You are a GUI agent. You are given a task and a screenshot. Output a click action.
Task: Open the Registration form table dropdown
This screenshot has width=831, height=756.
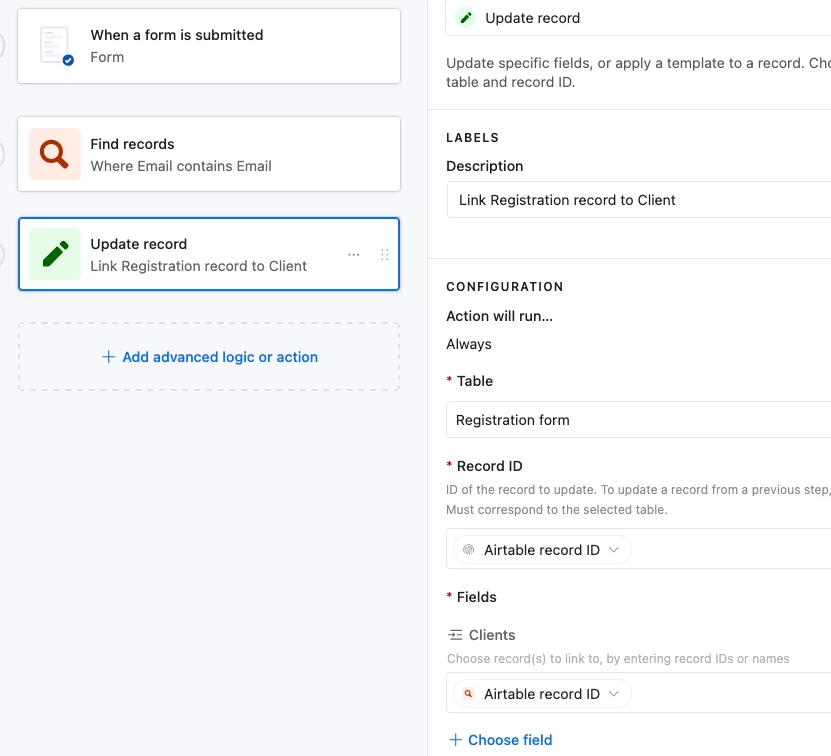coord(640,420)
